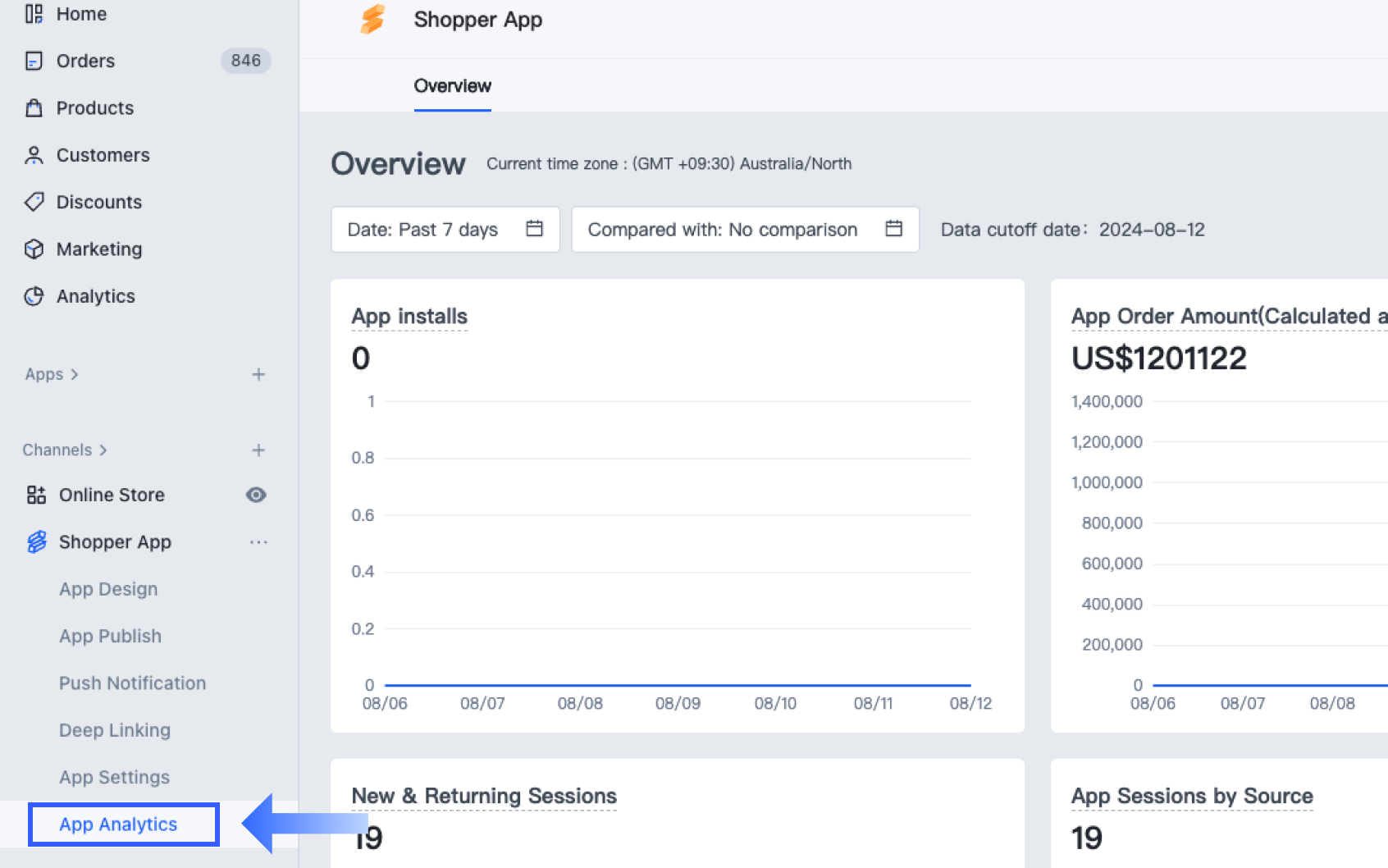Expand the Apps section chevron
Screen dimensions: 1388x868
coord(75,374)
